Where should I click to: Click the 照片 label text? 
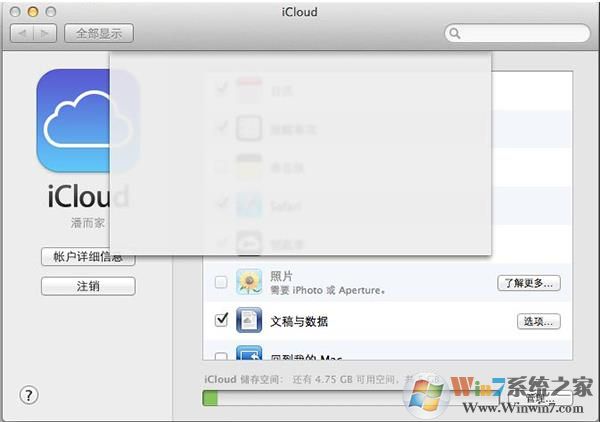click(x=281, y=276)
